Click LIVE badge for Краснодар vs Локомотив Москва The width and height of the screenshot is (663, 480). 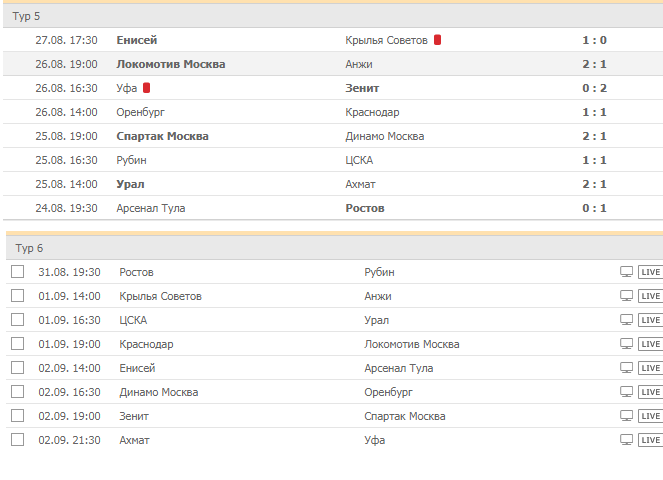[x=651, y=344]
